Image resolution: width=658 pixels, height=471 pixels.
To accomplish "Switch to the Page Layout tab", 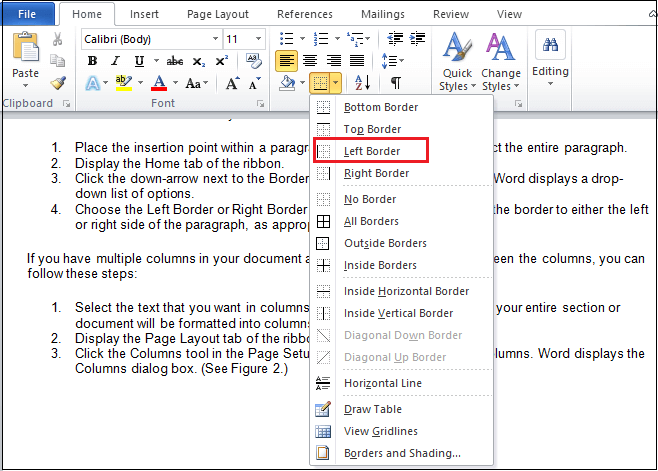I will click(x=217, y=14).
